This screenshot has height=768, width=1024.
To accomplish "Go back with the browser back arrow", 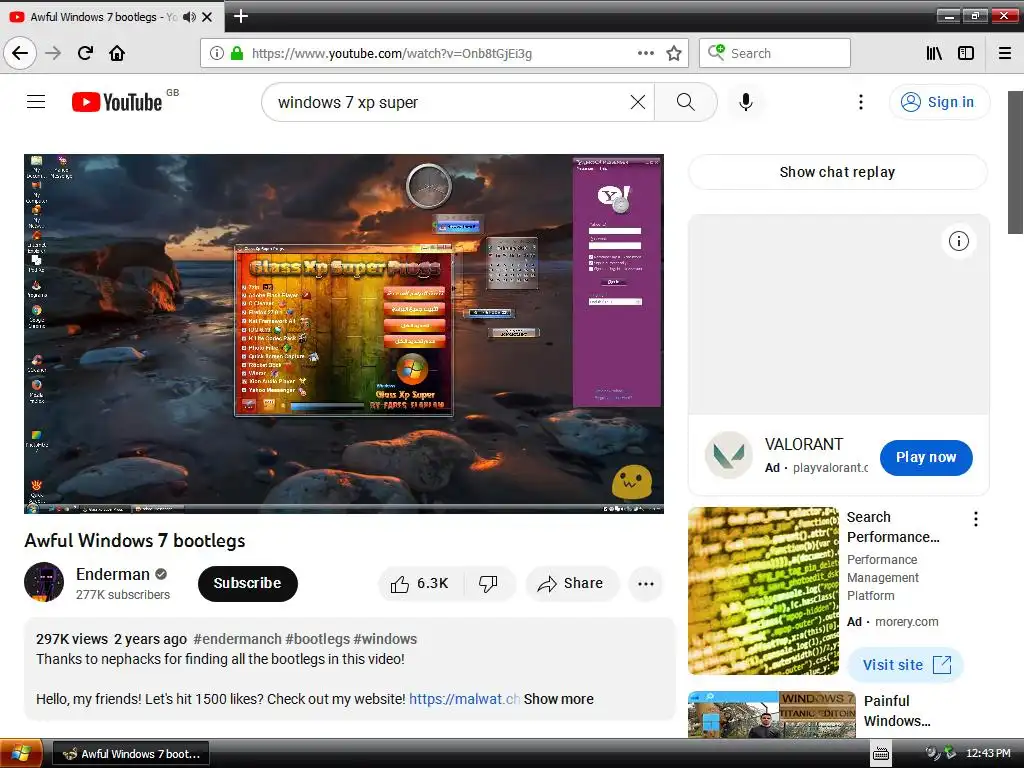I will (20, 53).
